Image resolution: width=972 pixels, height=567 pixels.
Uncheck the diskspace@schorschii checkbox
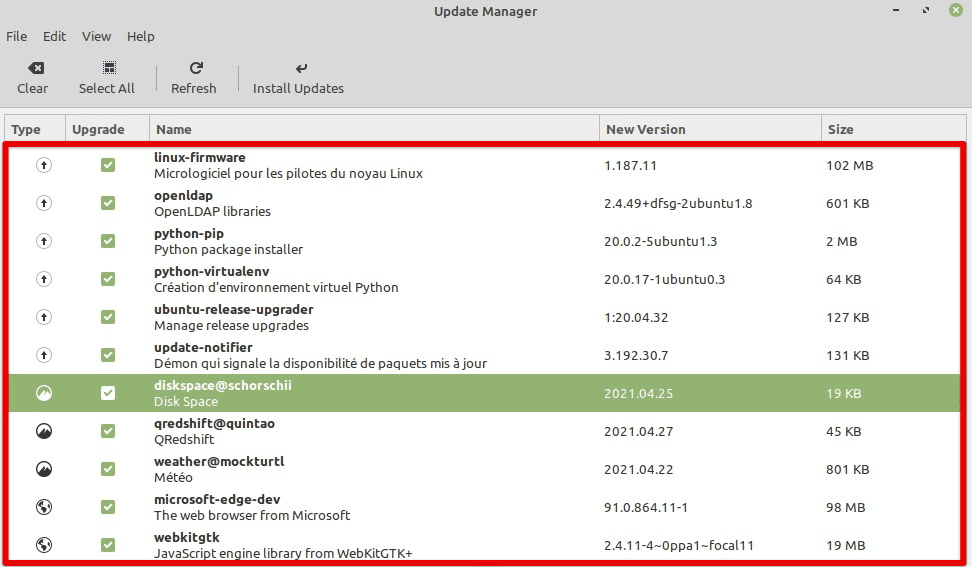pyautogui.click(x=108, y=393)
